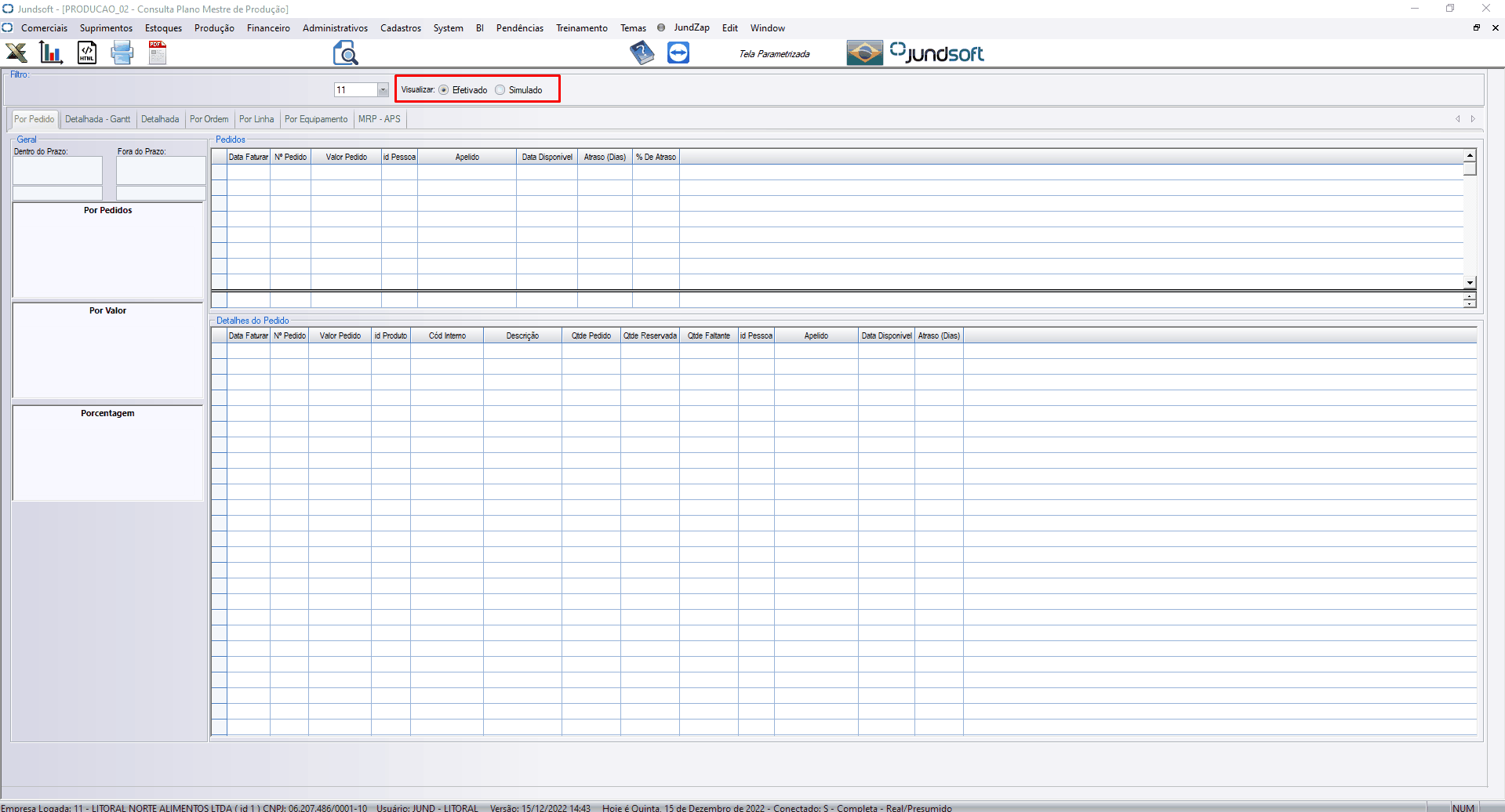Open the Window menu
The image size is (1505, 812).
[x=768, y=28]
